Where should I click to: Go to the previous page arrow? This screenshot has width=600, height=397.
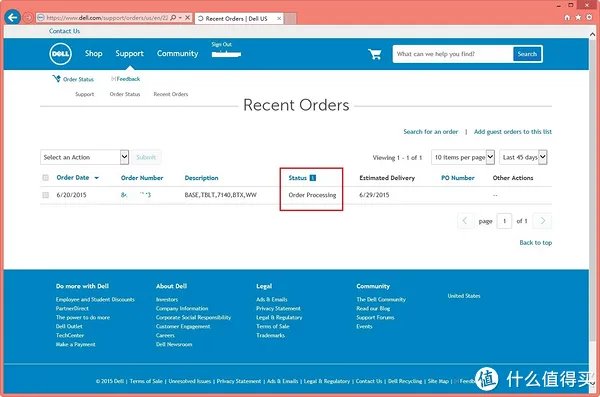[465, 221]
